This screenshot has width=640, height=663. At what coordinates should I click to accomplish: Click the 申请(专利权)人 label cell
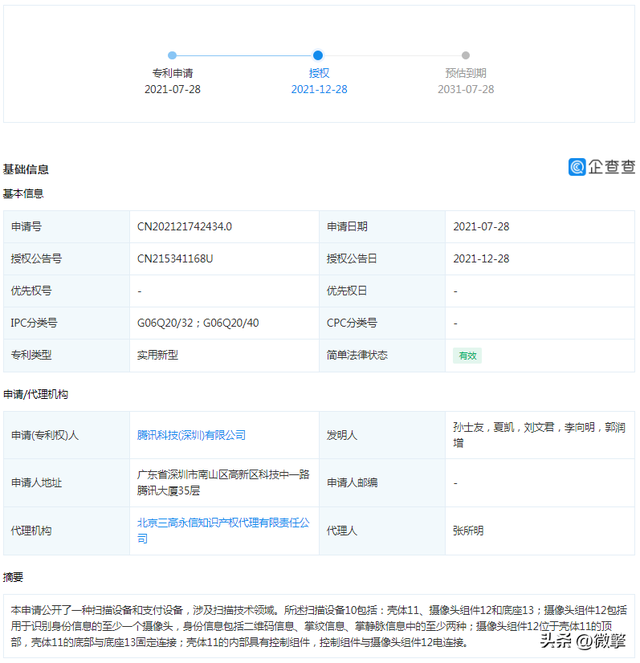(66, 435)
